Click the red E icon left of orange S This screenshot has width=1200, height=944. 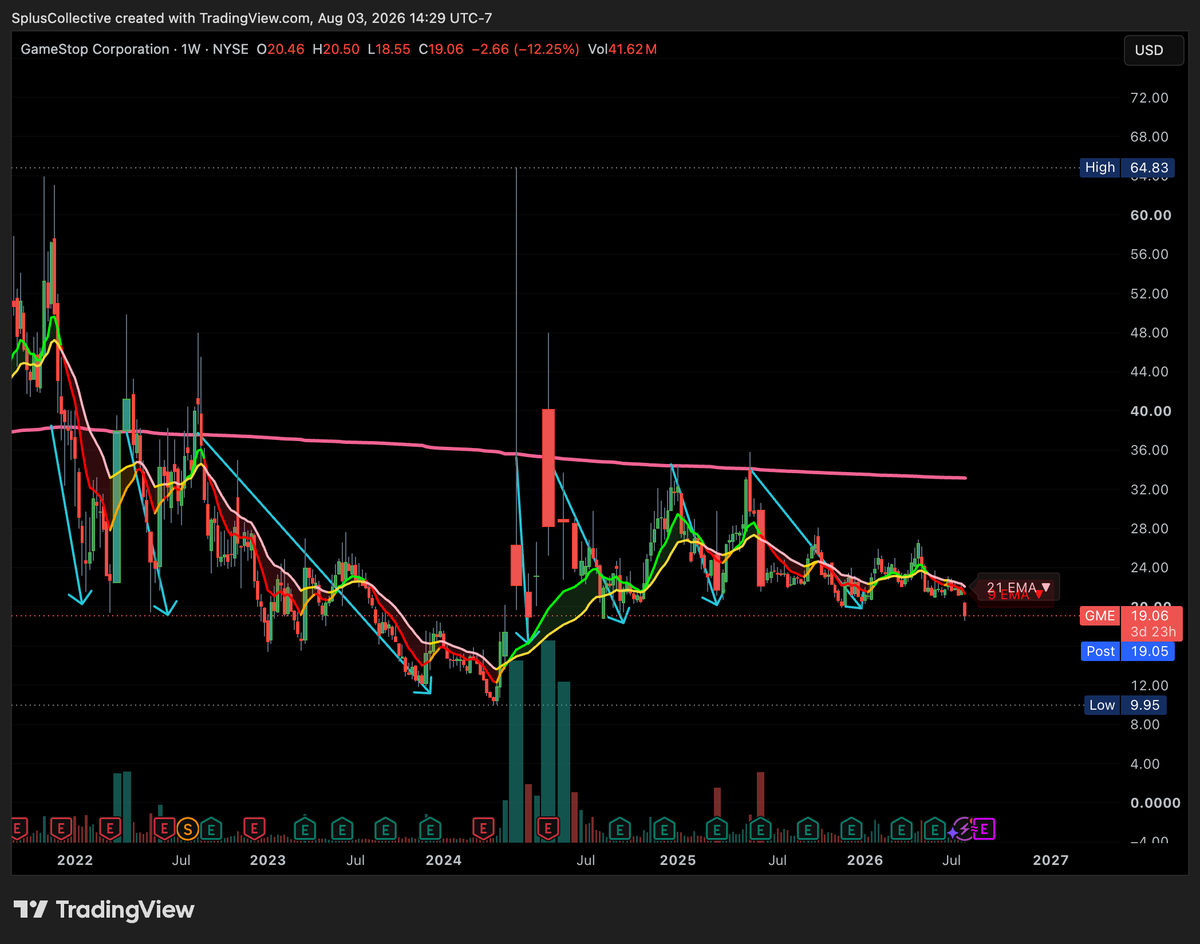point(163,828)
